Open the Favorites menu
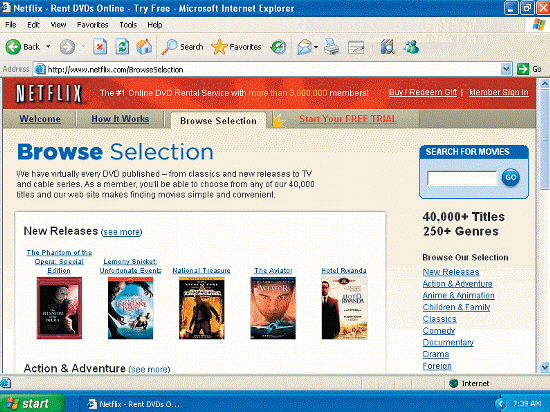 point(92,25)
